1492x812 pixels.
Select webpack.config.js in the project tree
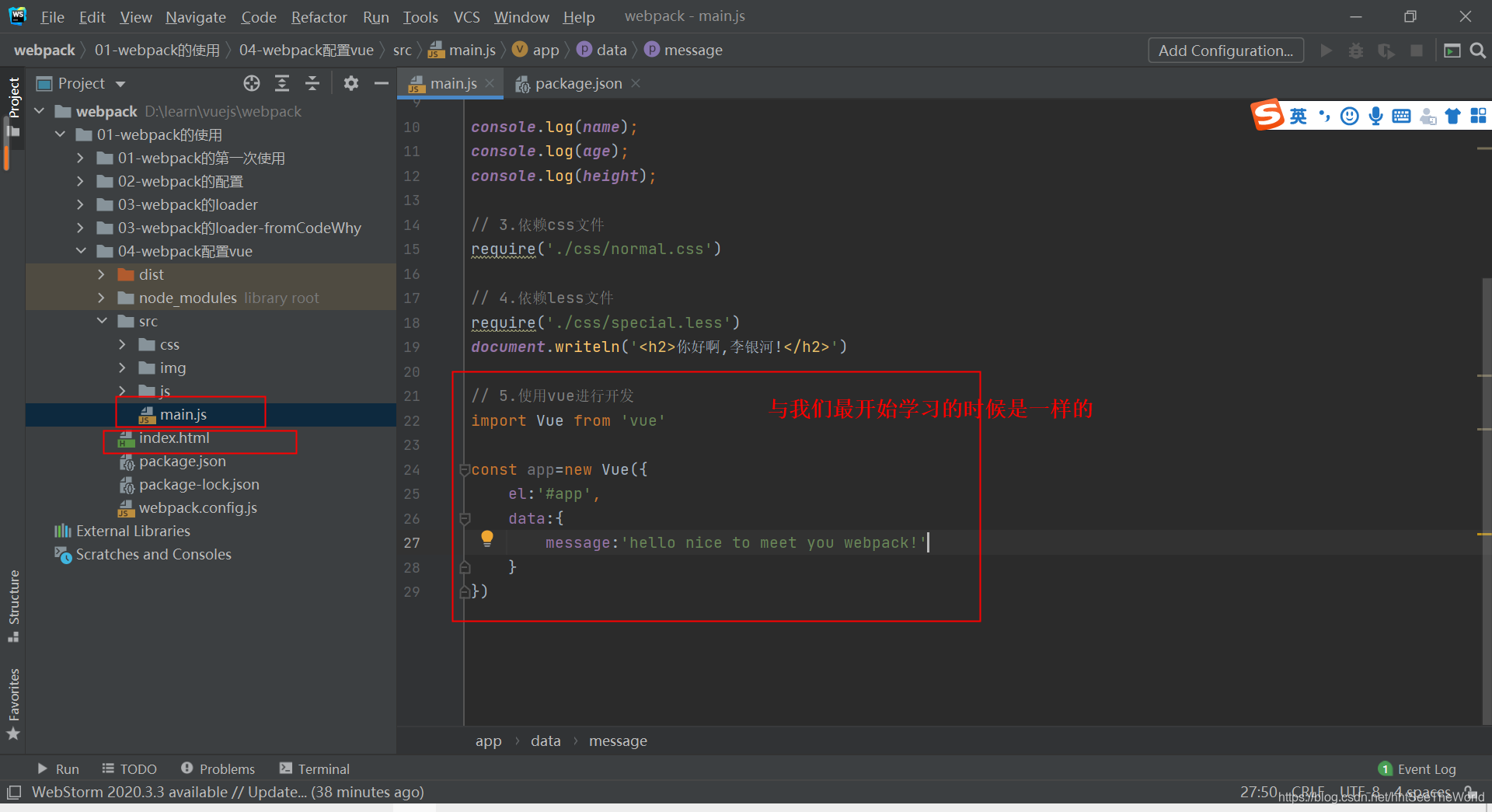[197, 507]
